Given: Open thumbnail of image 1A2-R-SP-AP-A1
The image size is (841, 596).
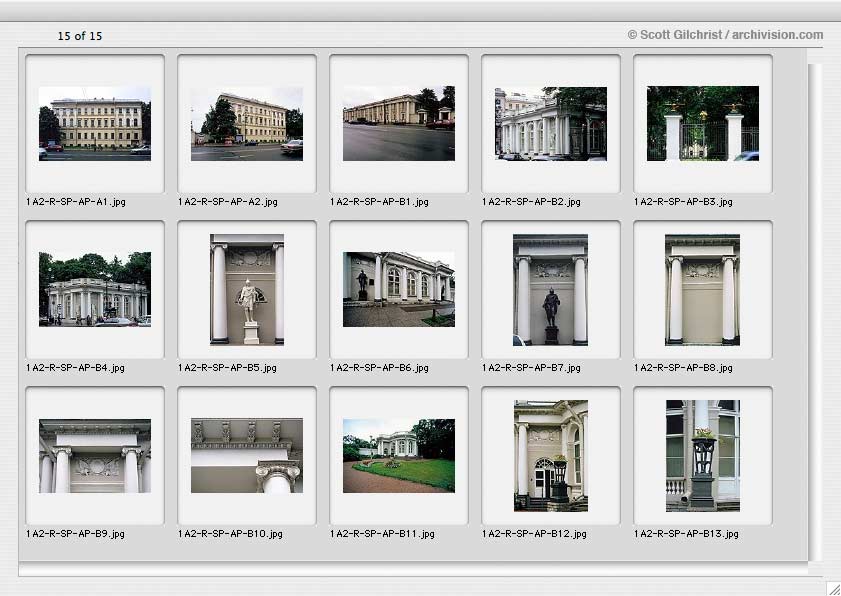Looking at the screenshot, I should 95,123.
